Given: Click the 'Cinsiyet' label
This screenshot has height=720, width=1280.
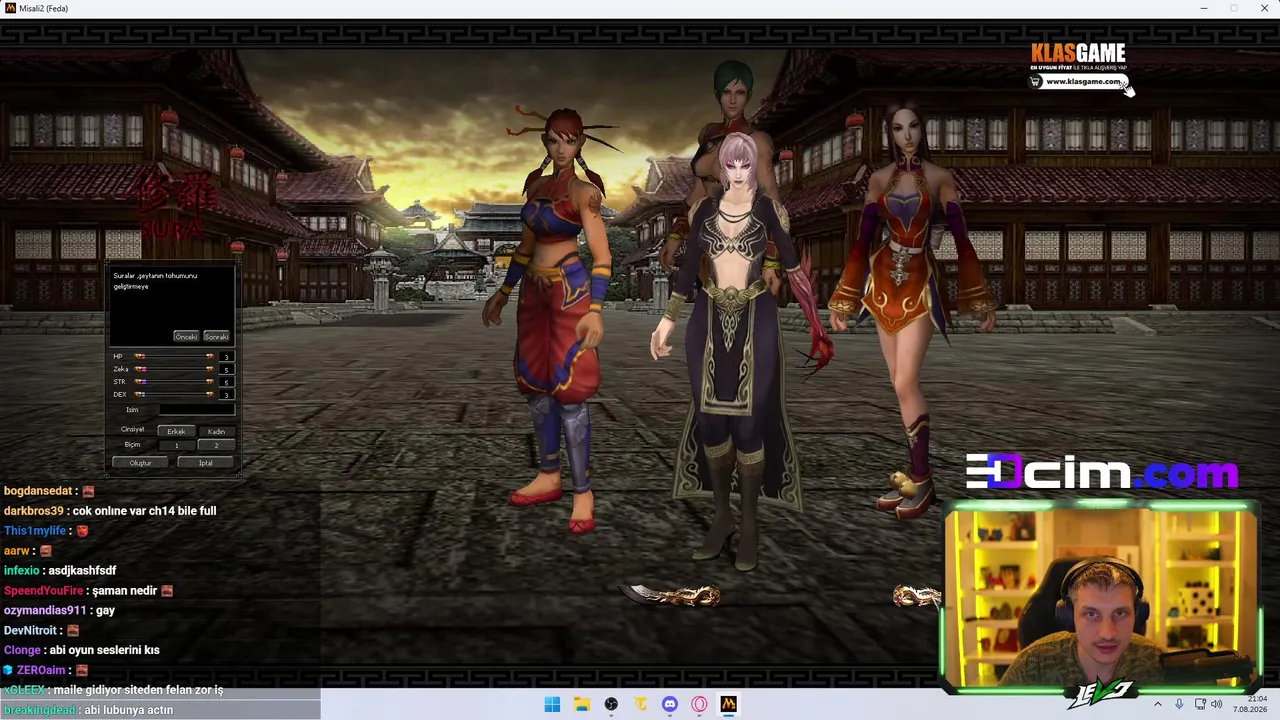Looking at the screenshot, I should point(132,430).
